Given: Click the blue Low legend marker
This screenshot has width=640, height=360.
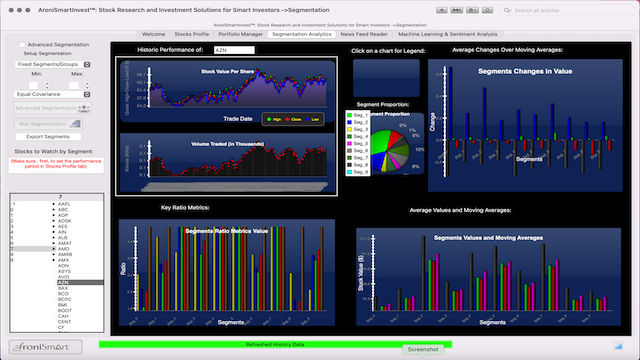Looking at the screenshot, I should tap(307, 119).
